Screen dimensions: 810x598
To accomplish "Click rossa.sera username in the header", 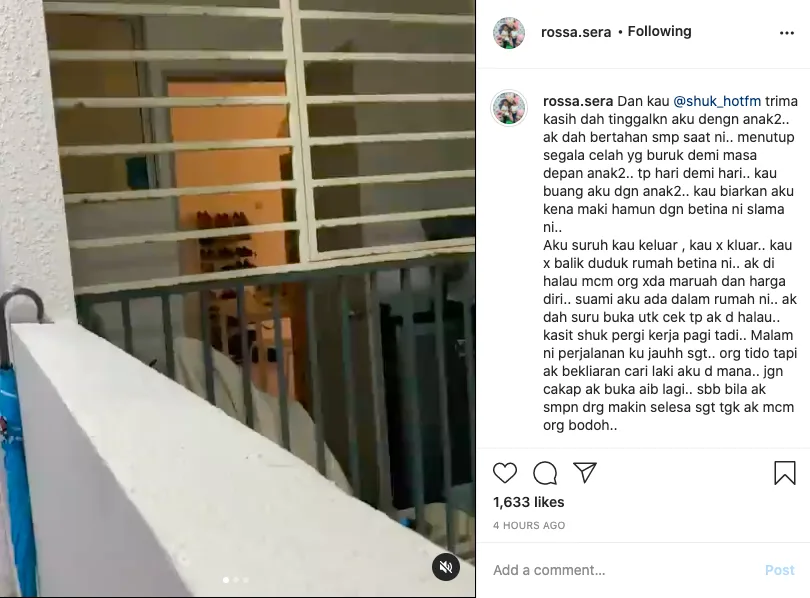I will tap(576, 32).
